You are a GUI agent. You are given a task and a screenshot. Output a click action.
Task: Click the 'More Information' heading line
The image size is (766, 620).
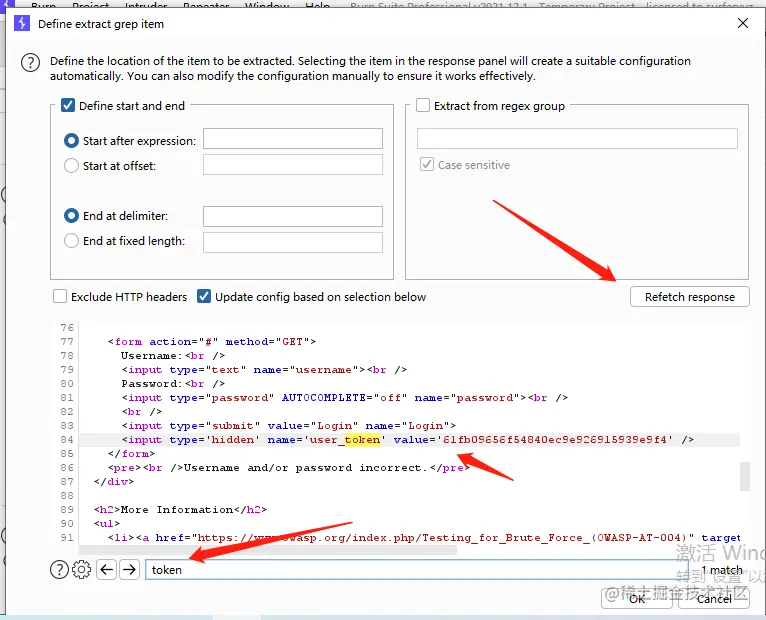point(180,510)
